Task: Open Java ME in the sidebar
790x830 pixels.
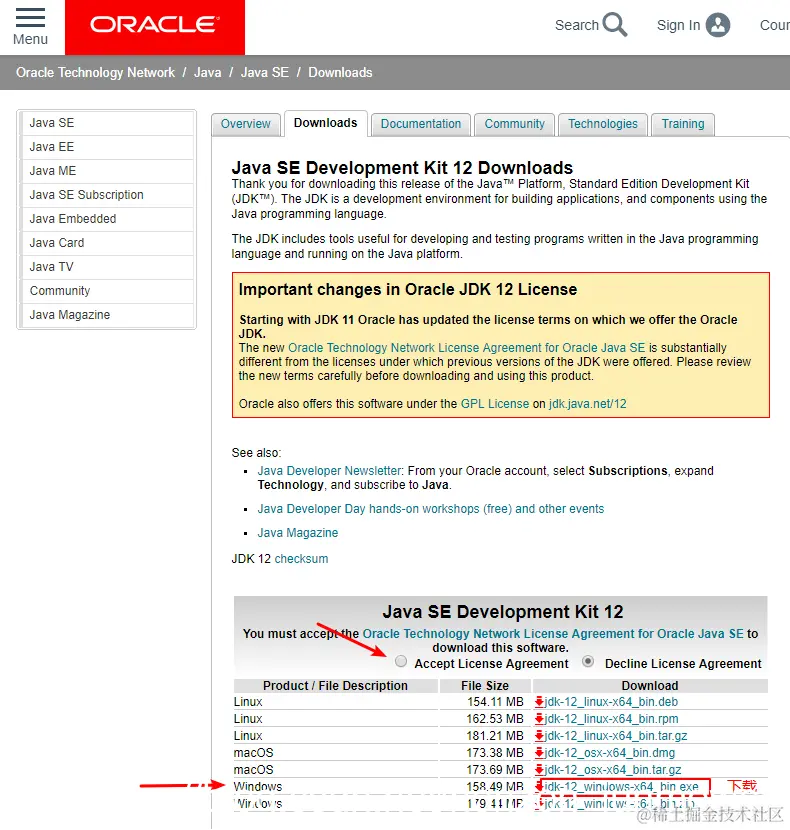Action: [107, 171]
